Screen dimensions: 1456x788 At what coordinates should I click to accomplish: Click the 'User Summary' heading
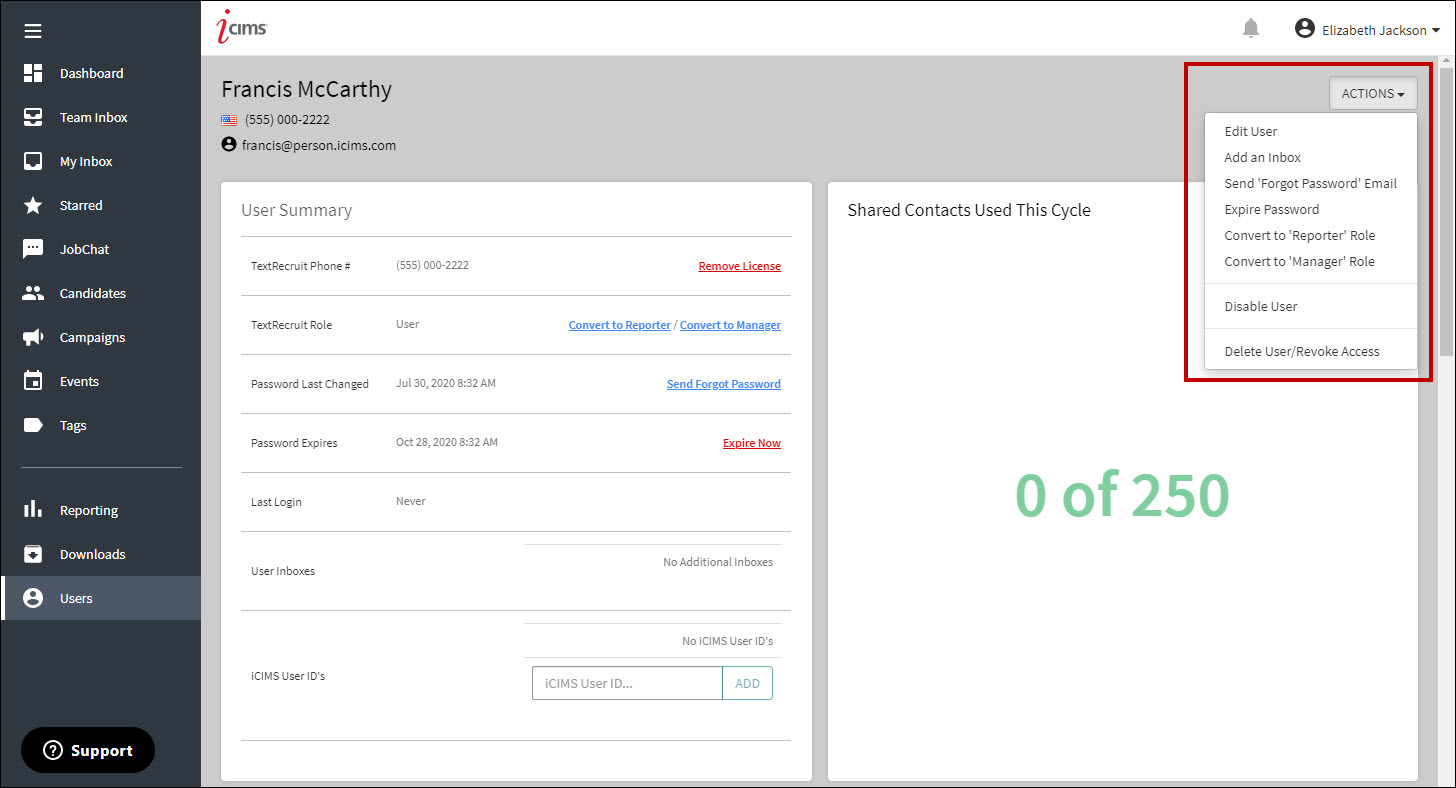point(297,210)
